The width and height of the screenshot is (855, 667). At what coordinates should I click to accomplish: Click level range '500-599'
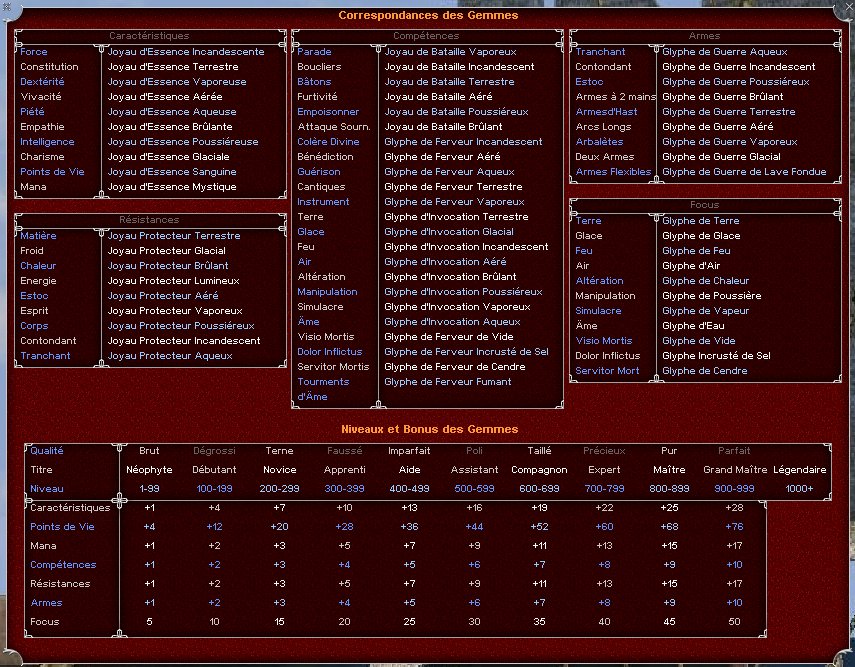(x=474, y=489)
